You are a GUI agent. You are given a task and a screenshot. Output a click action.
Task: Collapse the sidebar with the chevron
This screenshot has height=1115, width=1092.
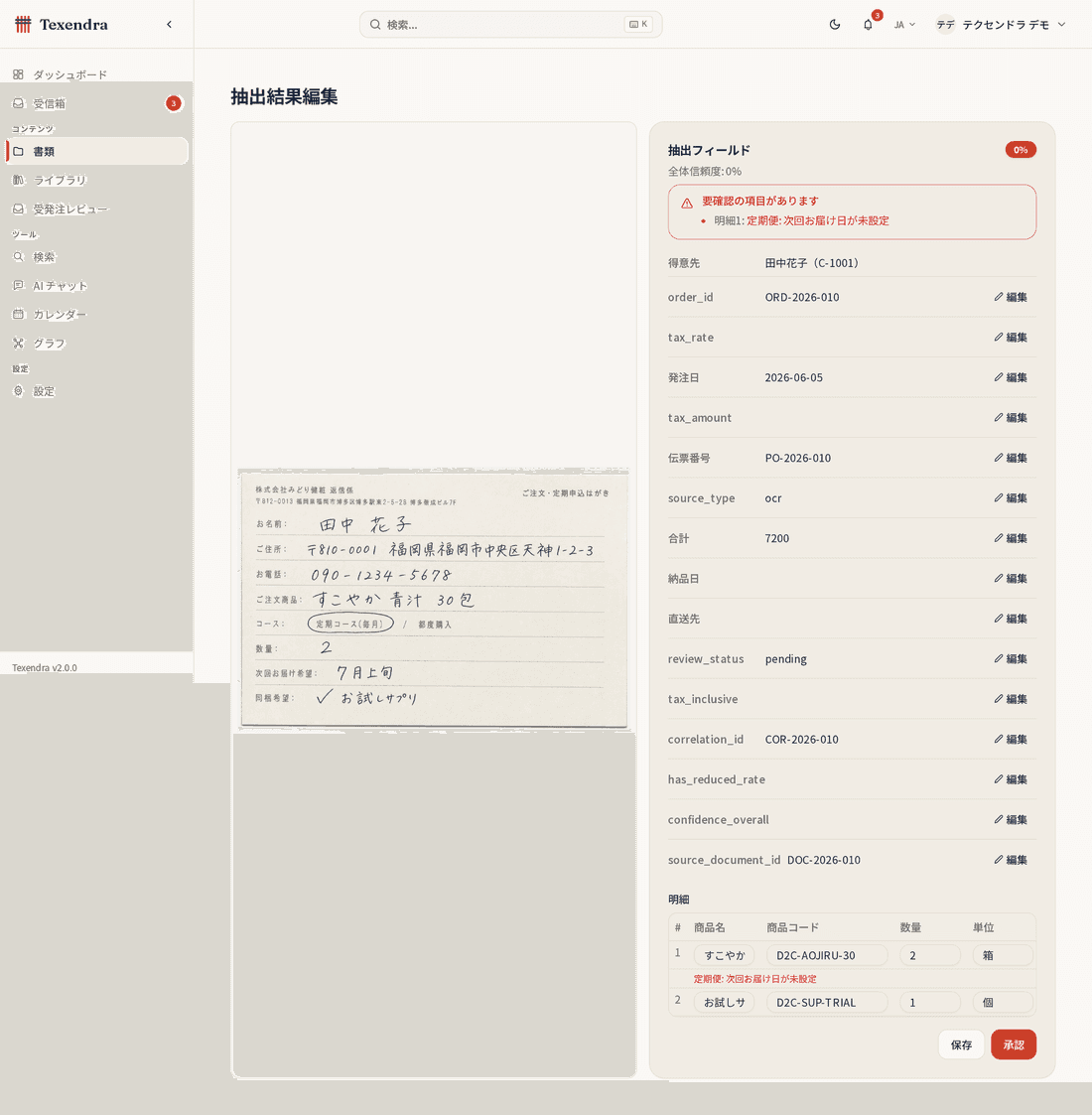169,24
